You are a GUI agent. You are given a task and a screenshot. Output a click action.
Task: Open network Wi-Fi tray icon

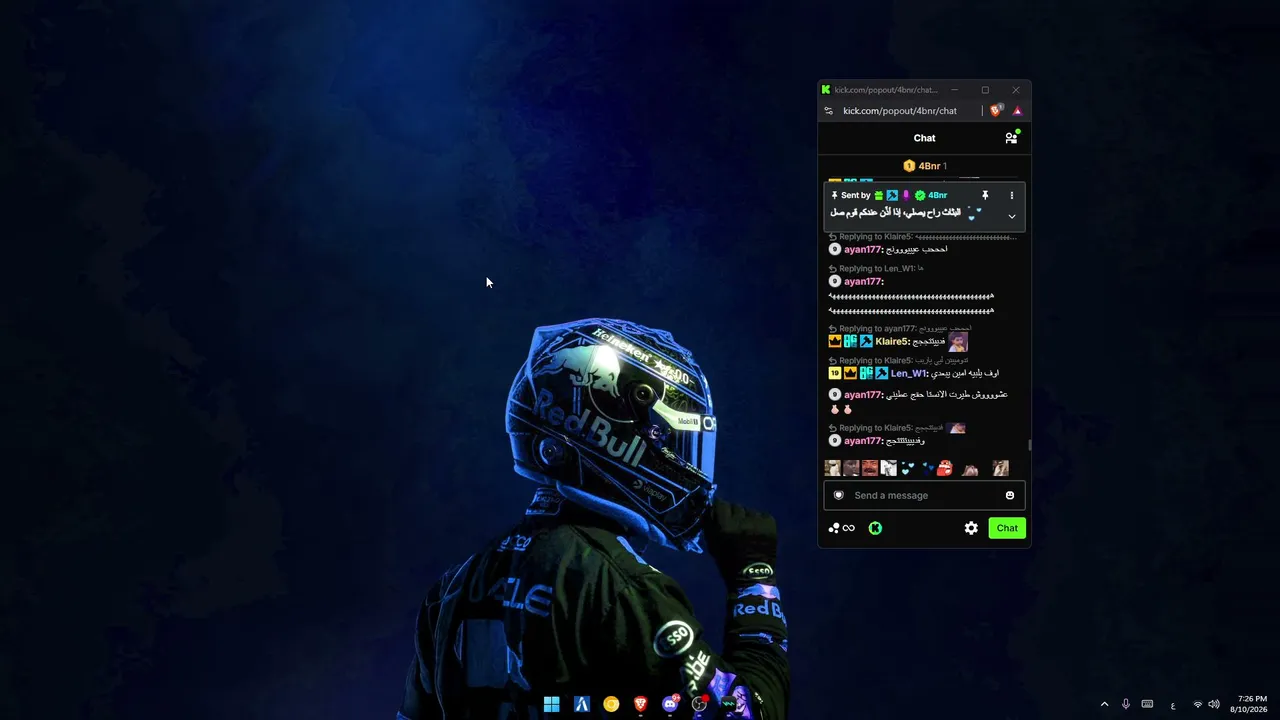(x=1198, y=704)
